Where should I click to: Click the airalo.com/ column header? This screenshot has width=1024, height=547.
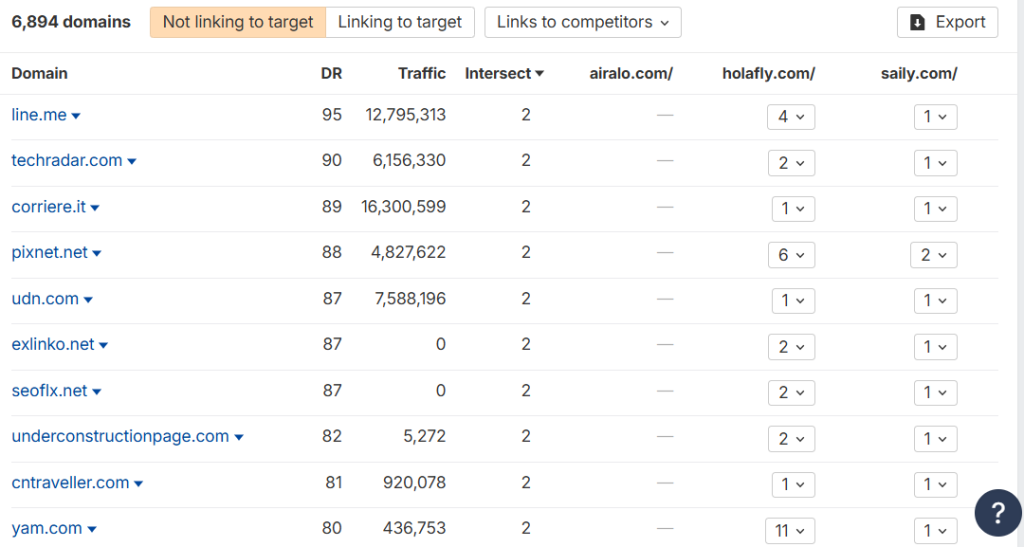click(631, 73)
